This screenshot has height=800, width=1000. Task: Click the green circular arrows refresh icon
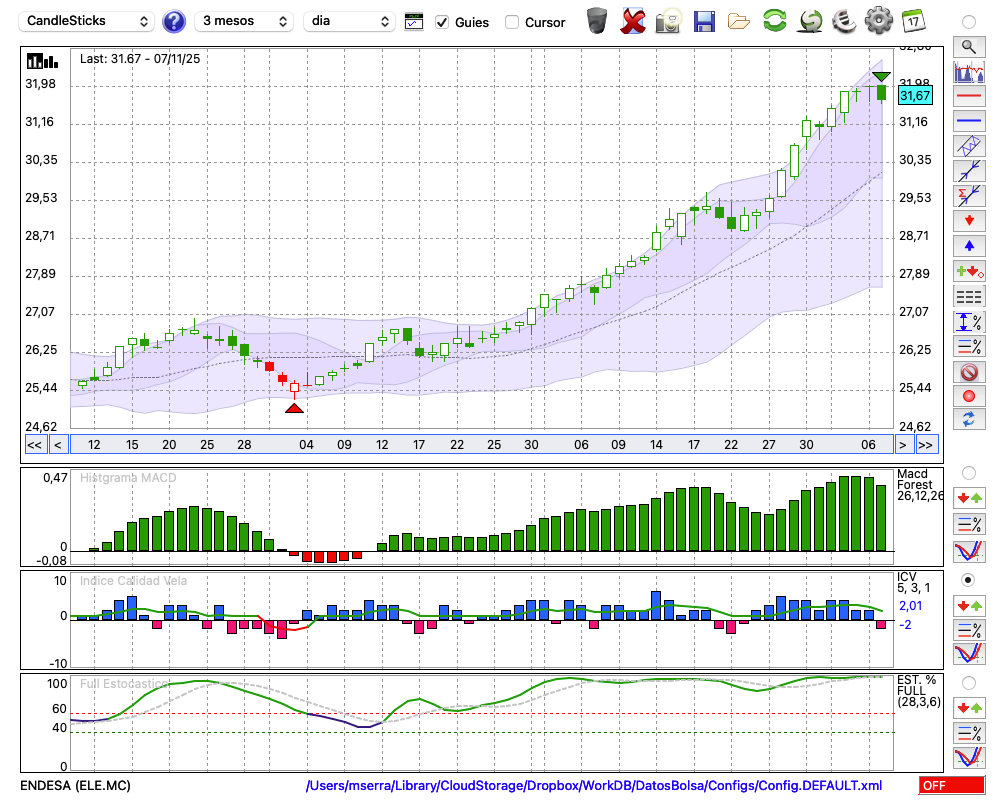pos(774,21)
